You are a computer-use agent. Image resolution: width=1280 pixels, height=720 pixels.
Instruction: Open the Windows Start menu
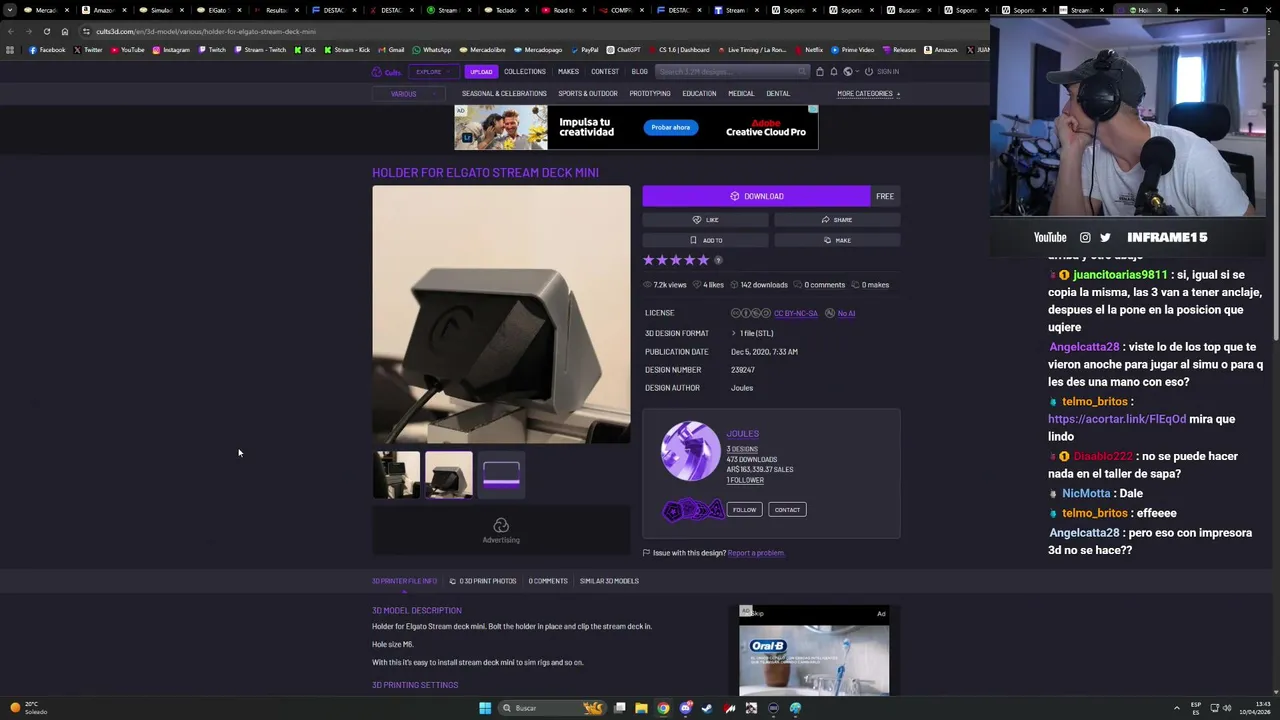(485, 708)
